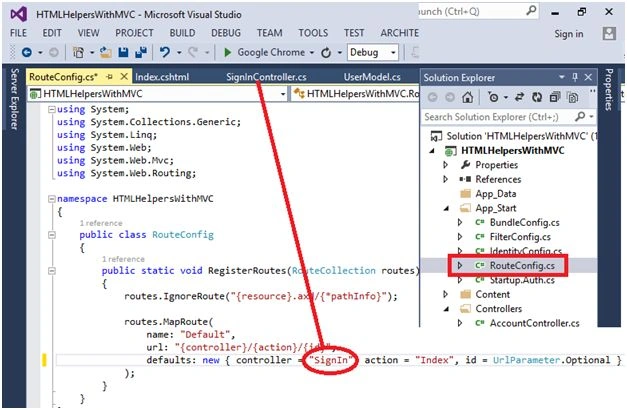Click the Sign in link
Image resolution: width=627 pixels, height=410 pixels.
coord(569,34)
